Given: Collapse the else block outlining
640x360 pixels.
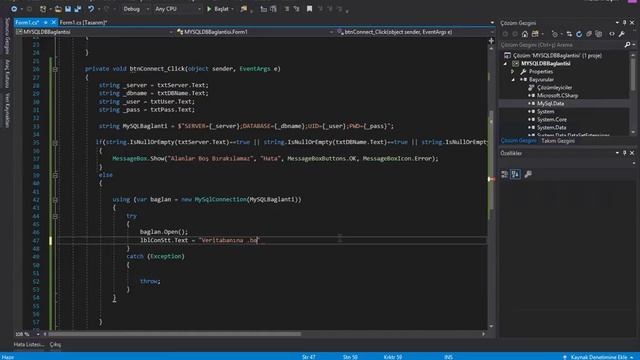Looking at the screenshot, I should tap(55, 175).
